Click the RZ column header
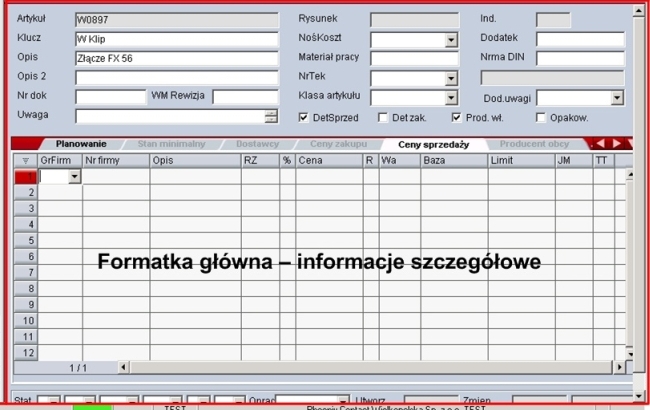Screen dimensions: 650x410 pyautogui.click(x=260, y=160)
